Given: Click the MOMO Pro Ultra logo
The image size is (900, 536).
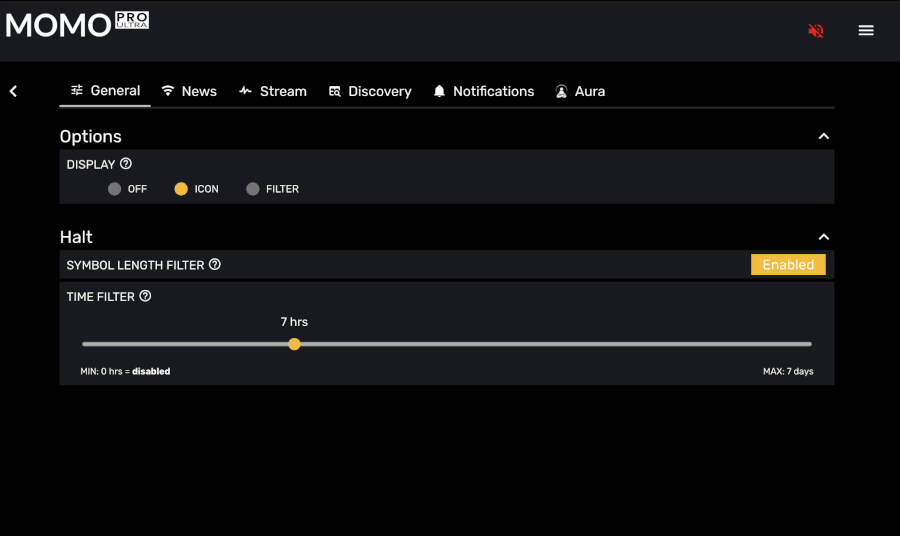Looking at the screenshot, I should 77,24.
